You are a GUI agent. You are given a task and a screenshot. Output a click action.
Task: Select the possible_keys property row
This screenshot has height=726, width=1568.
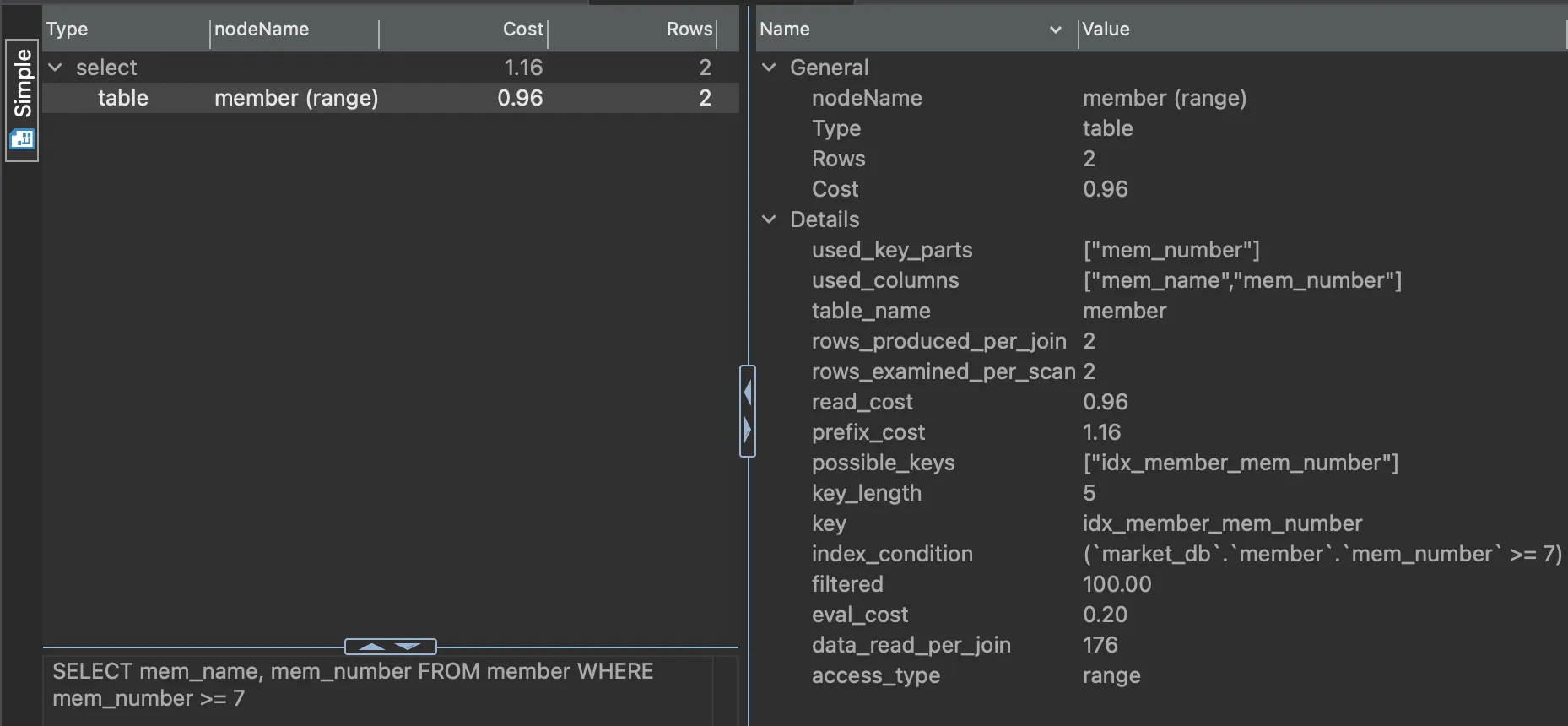(x=883, y=463)
